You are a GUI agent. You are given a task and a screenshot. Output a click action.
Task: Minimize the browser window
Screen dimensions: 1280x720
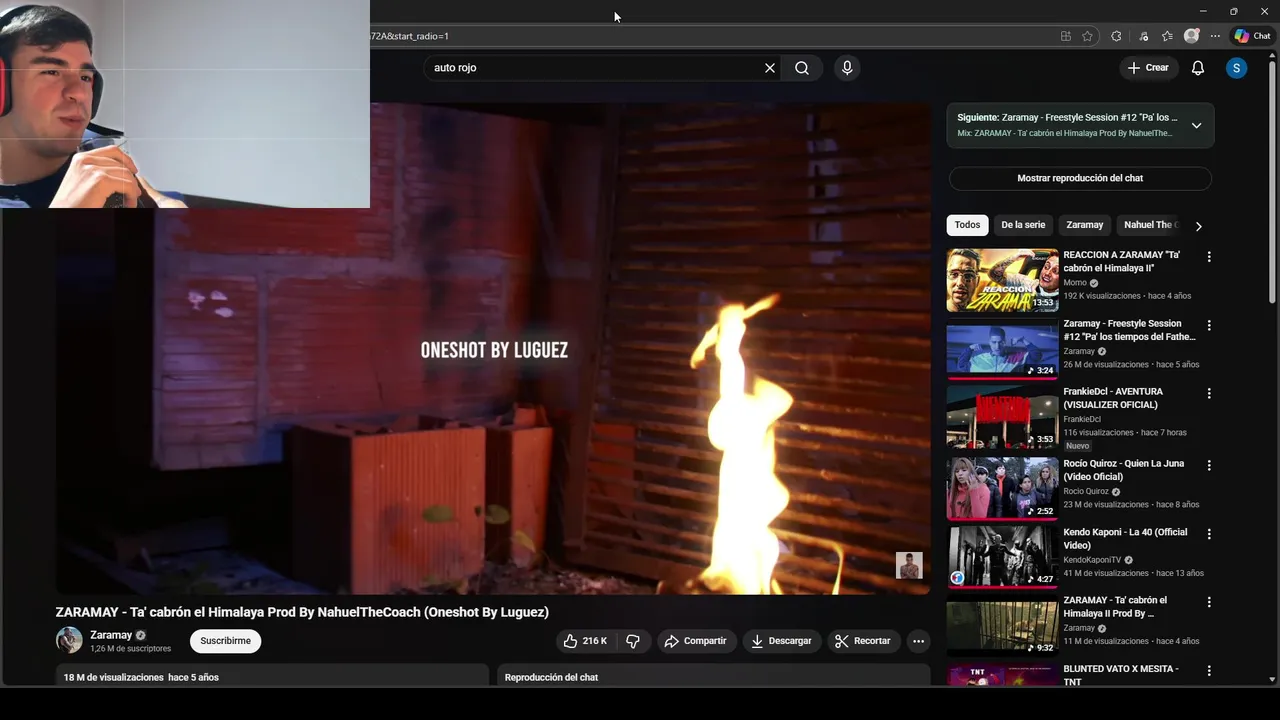[1203, 11]
